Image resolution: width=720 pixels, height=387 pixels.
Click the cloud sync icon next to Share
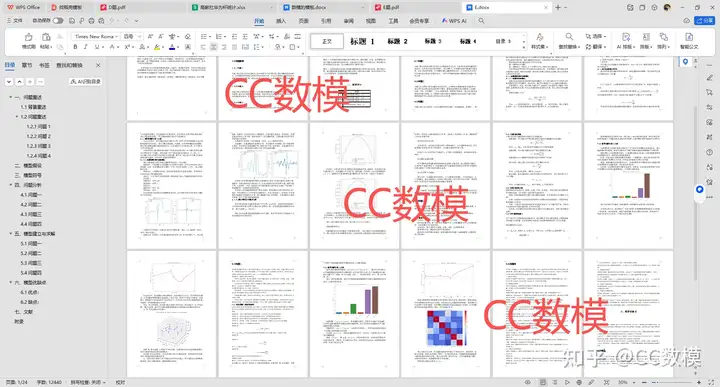pyautogui.click(x=686, y=21)
